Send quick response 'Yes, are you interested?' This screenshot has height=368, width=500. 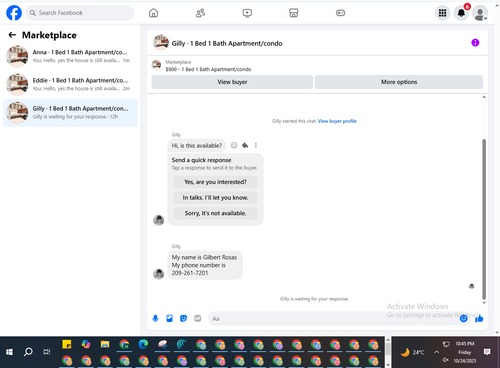coord(215,182)
